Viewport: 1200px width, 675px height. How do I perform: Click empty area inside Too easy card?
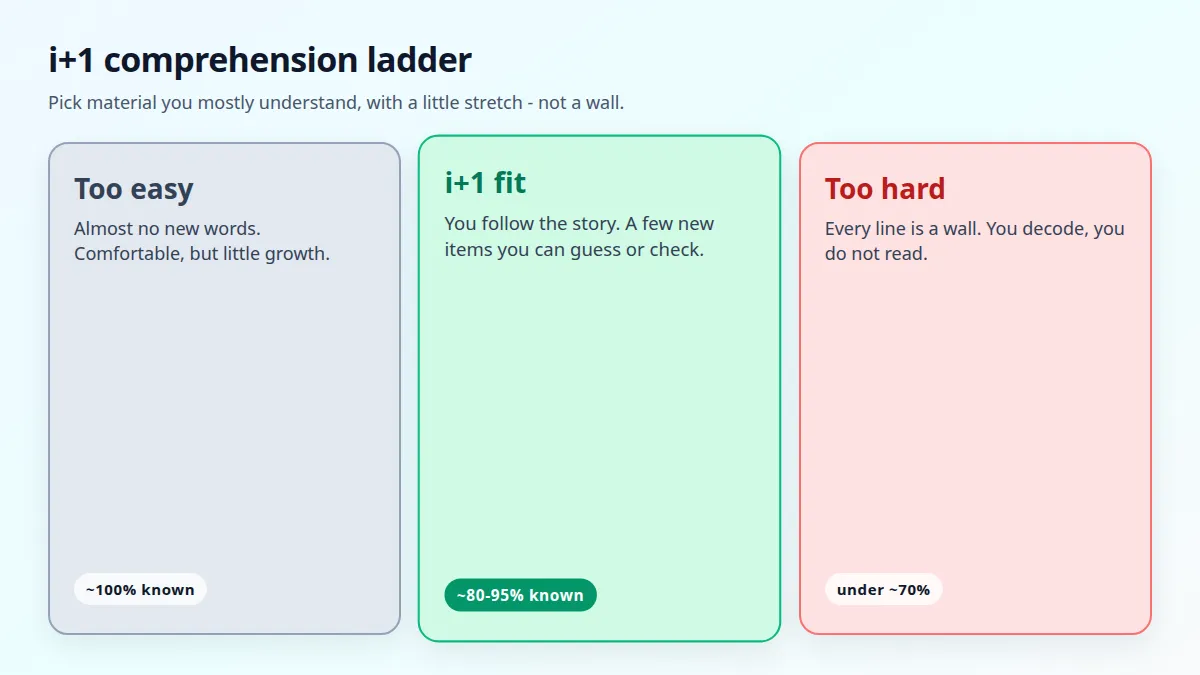[224, 420]
